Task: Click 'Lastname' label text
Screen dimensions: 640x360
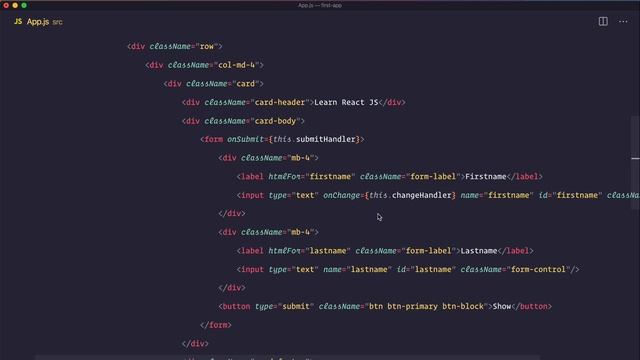Action: tap(479, 251)
